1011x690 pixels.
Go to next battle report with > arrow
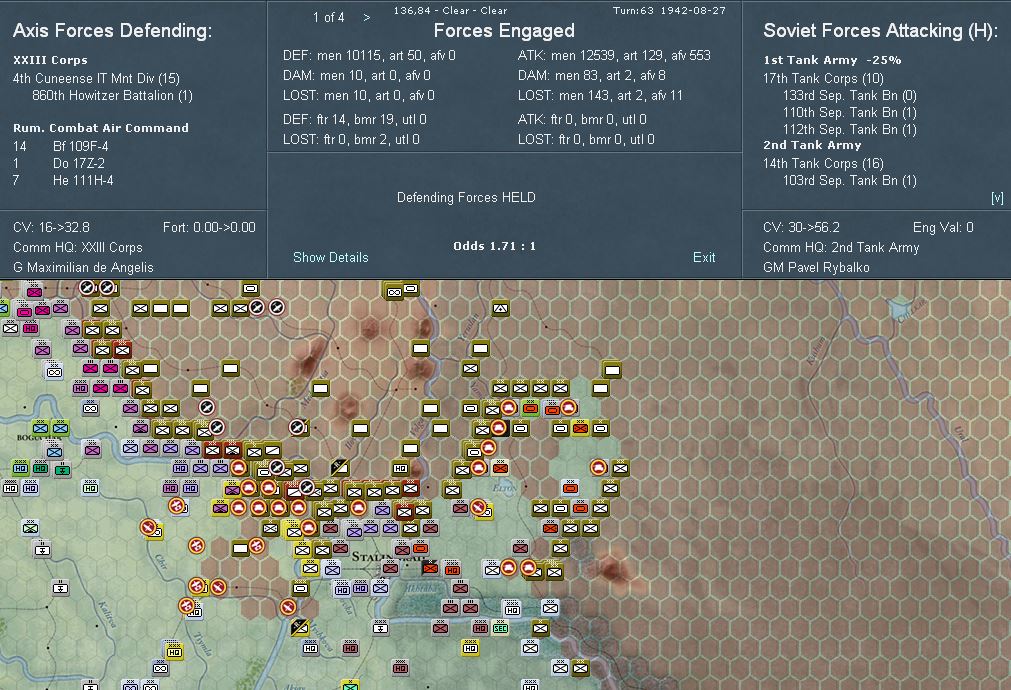pos(366,17)
